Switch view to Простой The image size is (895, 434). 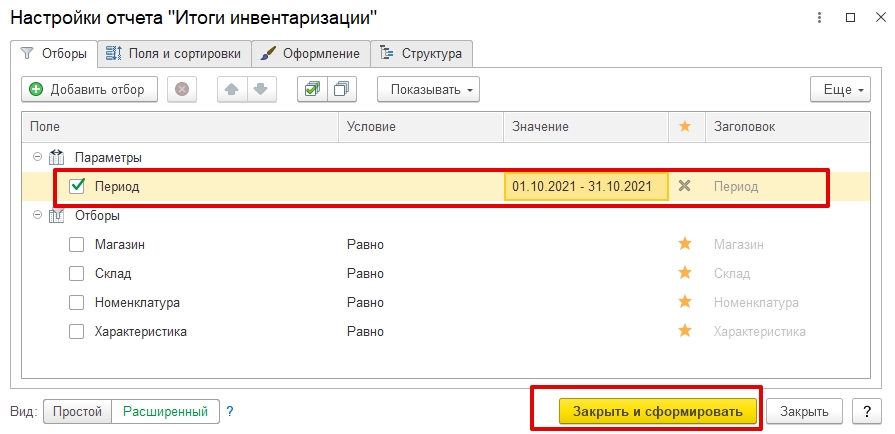click(x=77, y=411)
